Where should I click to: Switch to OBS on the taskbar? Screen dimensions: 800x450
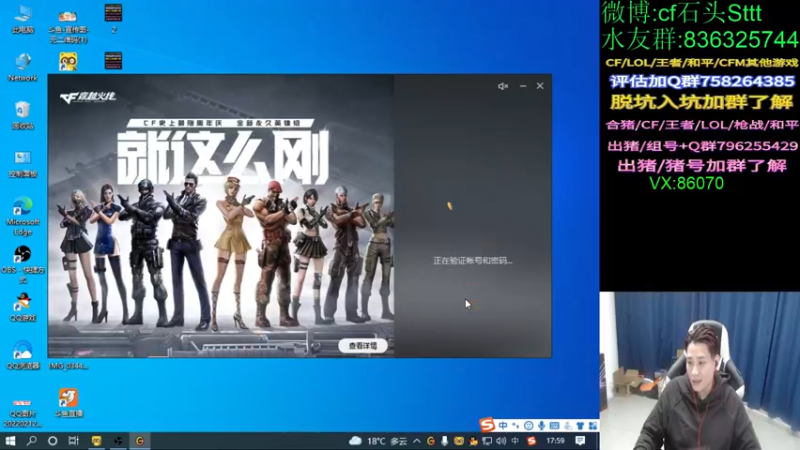118,440
